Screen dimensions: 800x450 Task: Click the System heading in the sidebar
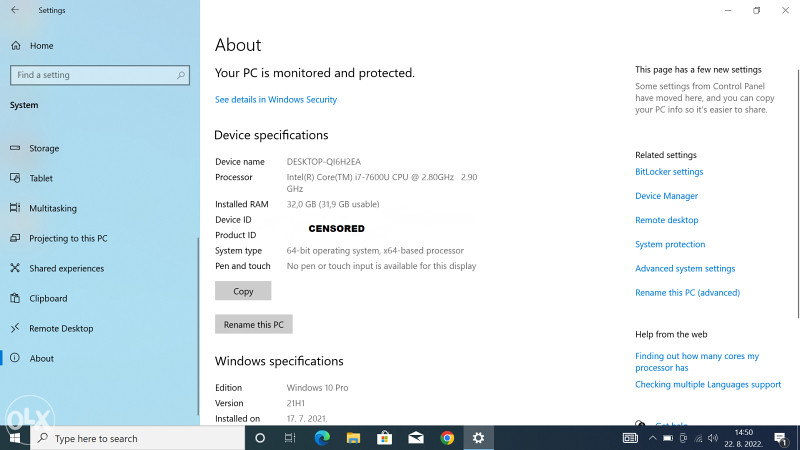pyautogui.click(x=24, y=105)
